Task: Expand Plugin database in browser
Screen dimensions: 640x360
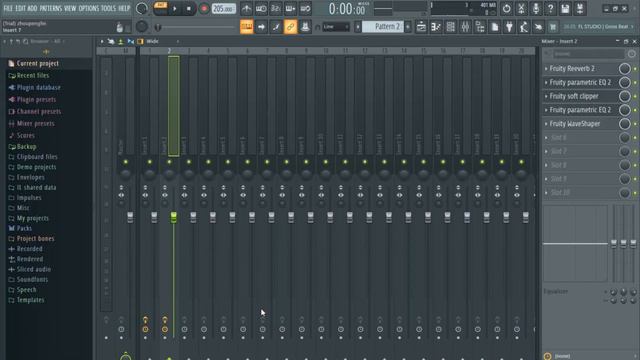Action: [38, 87]
